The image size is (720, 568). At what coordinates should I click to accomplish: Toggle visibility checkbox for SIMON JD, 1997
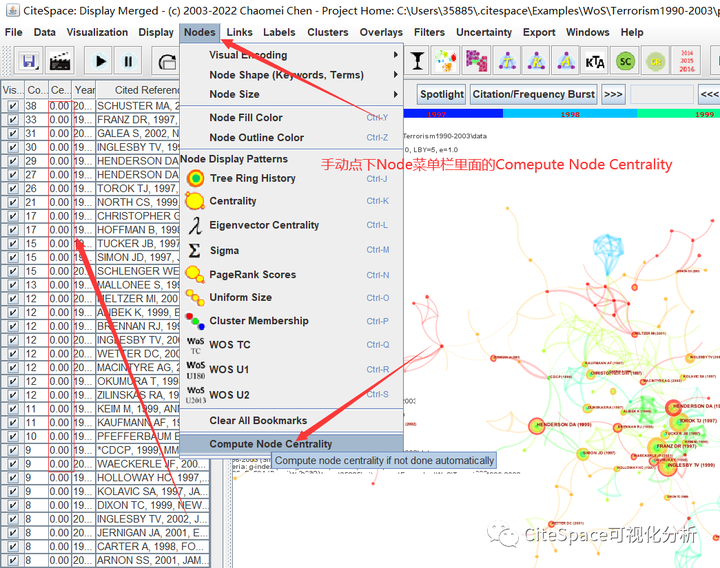pos(12,258)
